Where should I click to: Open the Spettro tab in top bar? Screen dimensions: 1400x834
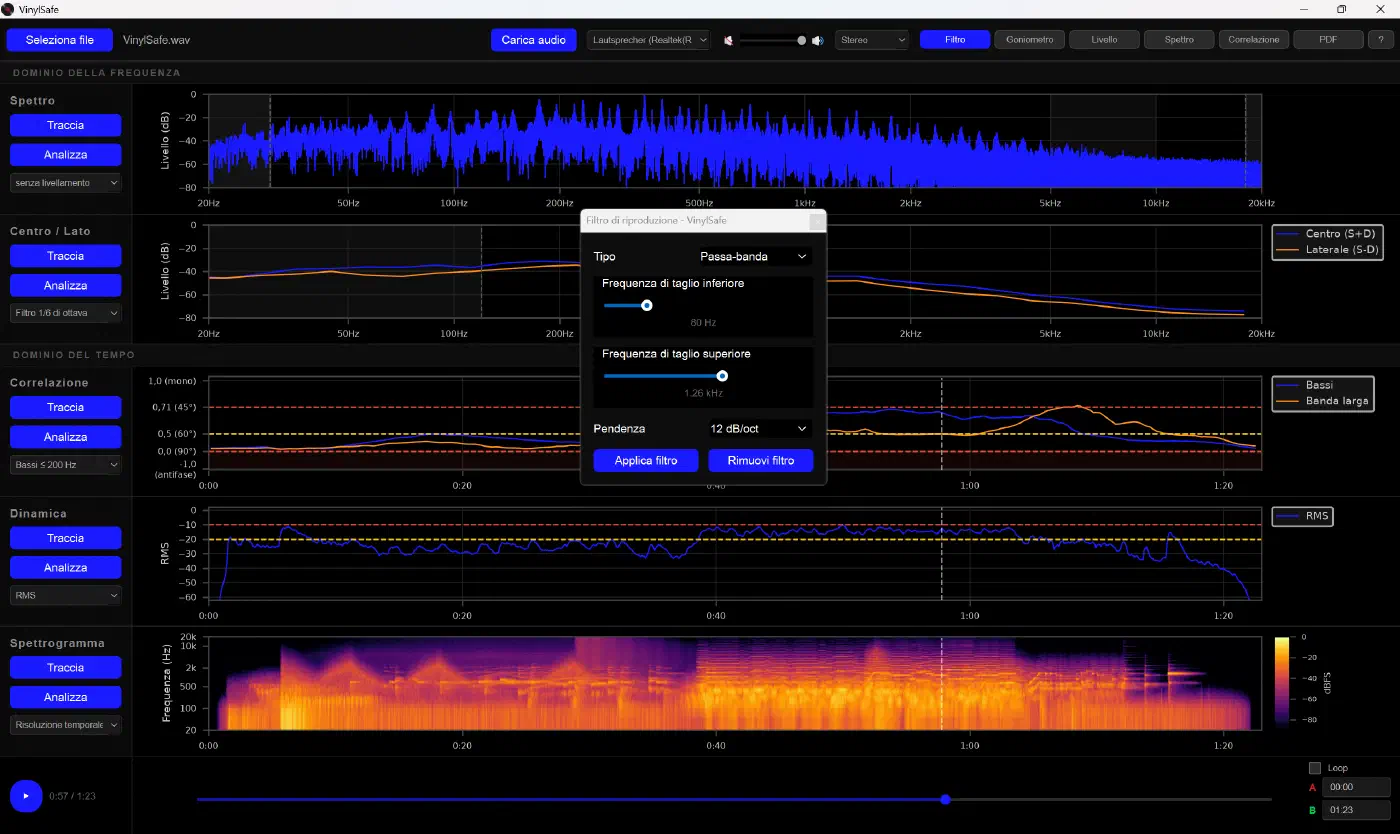tap(1180, 40)
